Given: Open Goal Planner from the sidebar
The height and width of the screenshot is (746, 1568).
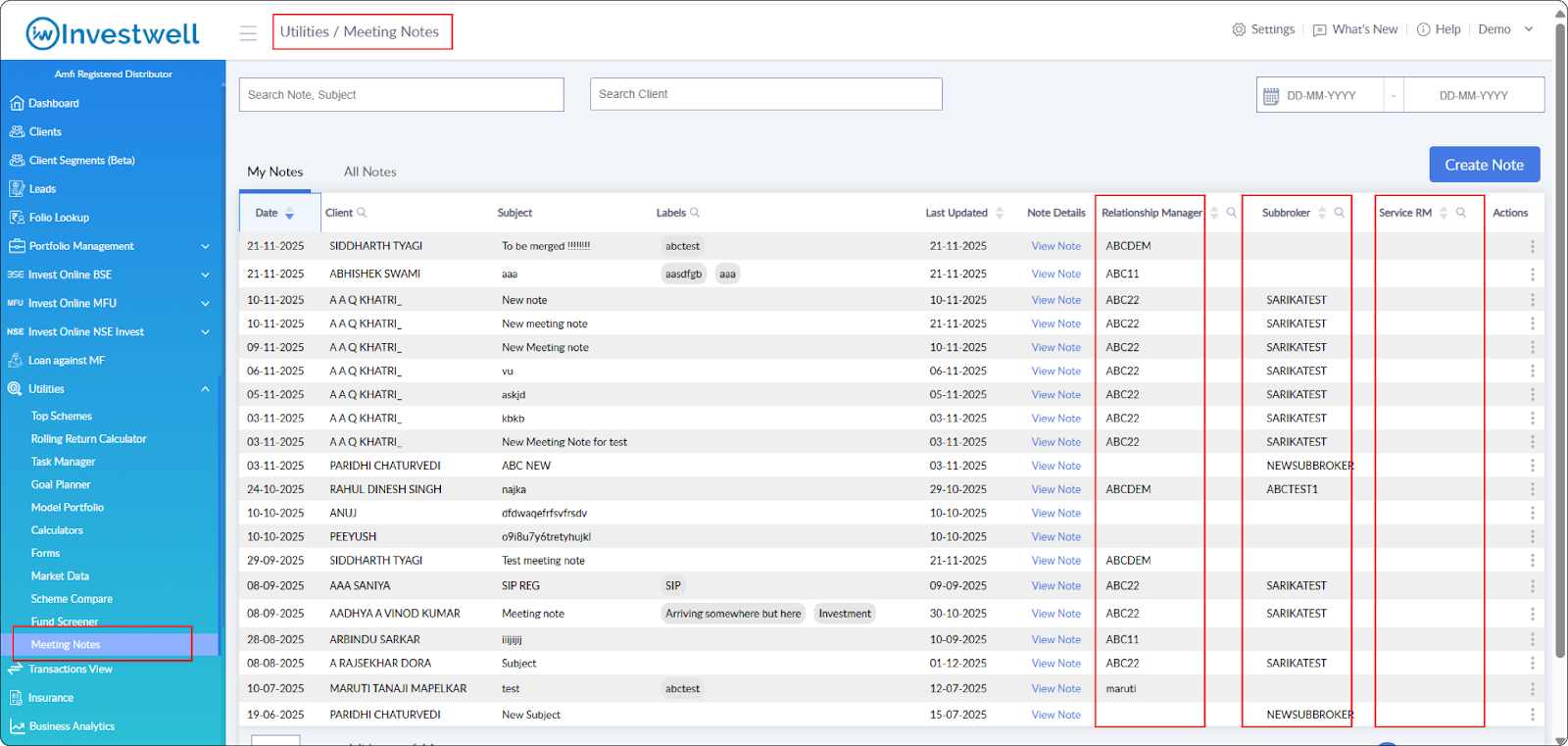Looking at the screenshot, I should [61, 484].
